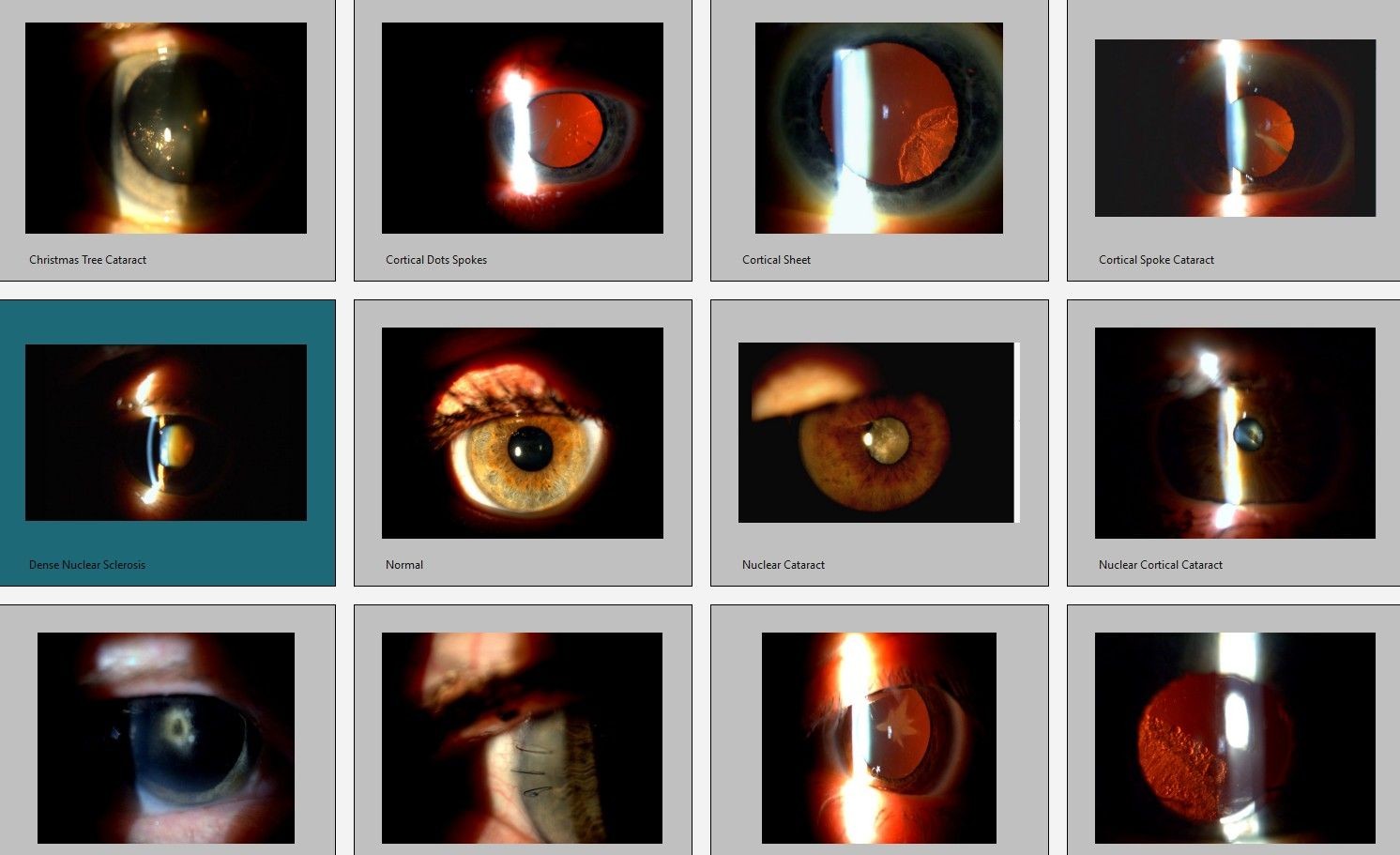Select the bottom-row image with granular red reflex

[x=1235, y=738]
